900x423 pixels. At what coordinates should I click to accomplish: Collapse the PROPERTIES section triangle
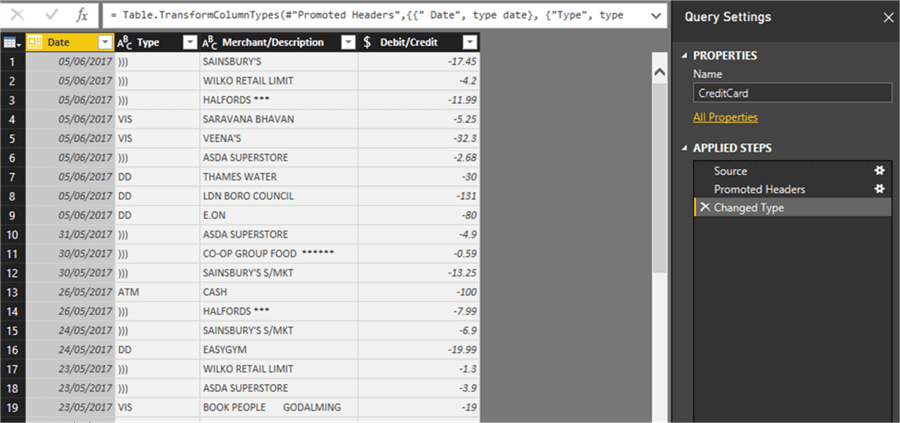coord(684,56)
